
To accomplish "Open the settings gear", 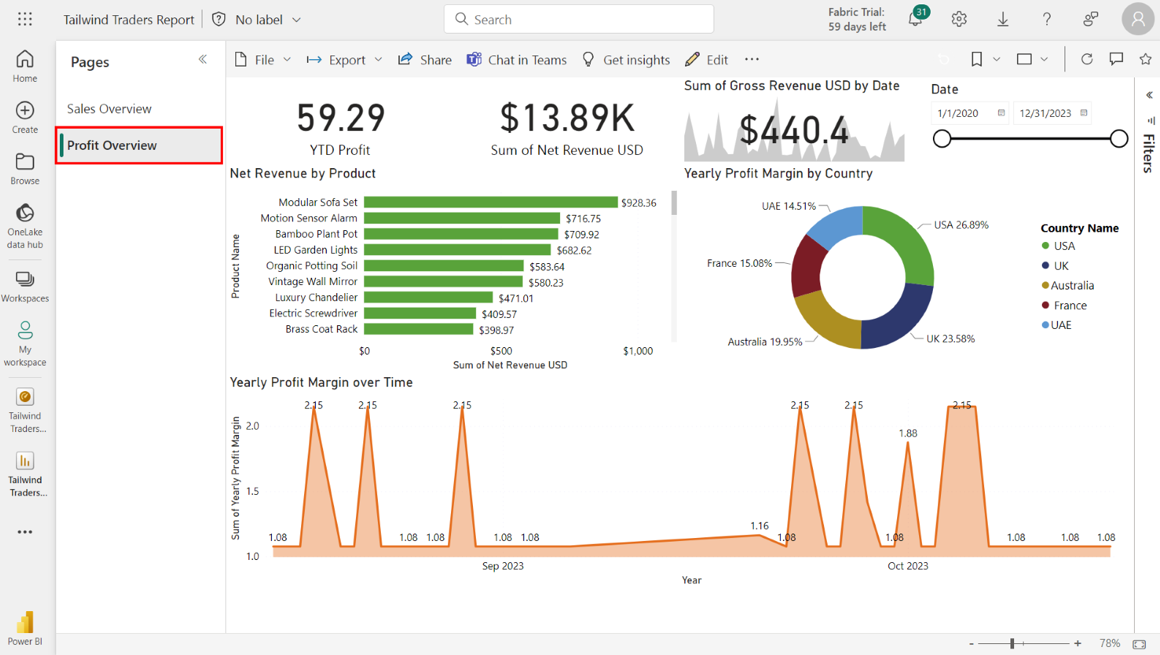I will [x=959, y=19].
